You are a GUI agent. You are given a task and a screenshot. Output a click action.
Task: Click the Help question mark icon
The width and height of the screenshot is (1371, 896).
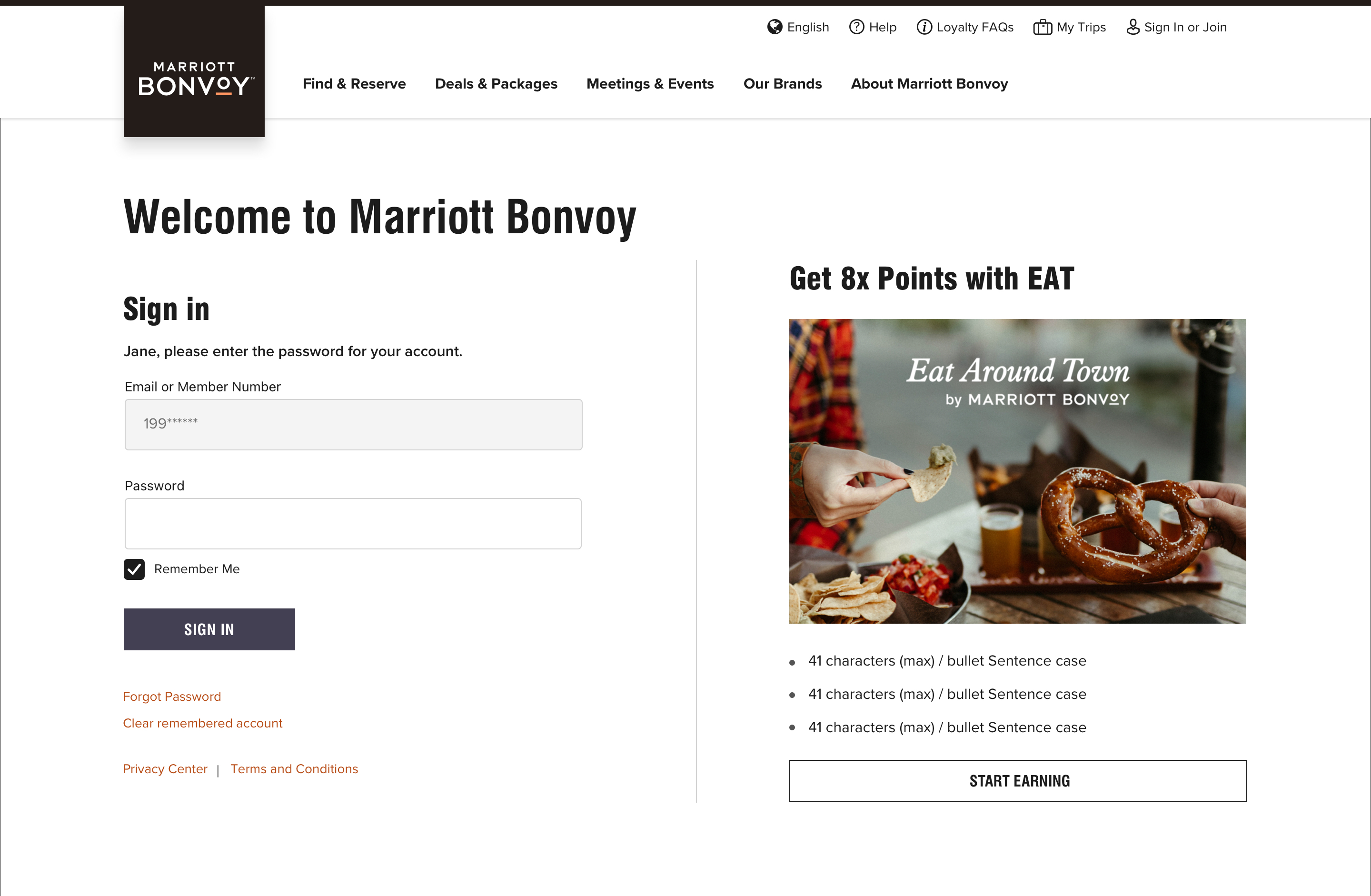coord(856,27)
